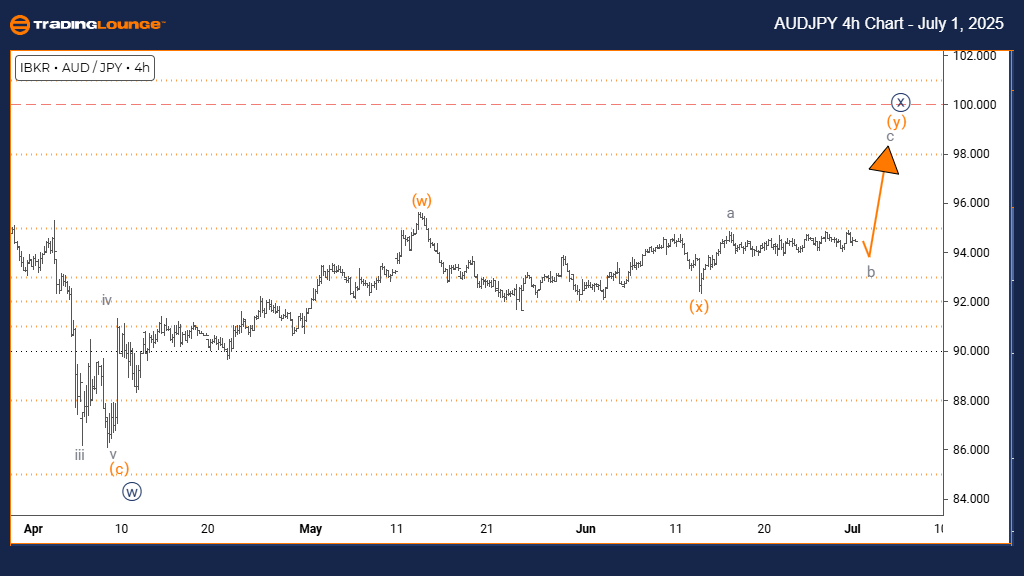Click the orange (c) wave label
Screen dimensions: 1024x576
(118, 469)
